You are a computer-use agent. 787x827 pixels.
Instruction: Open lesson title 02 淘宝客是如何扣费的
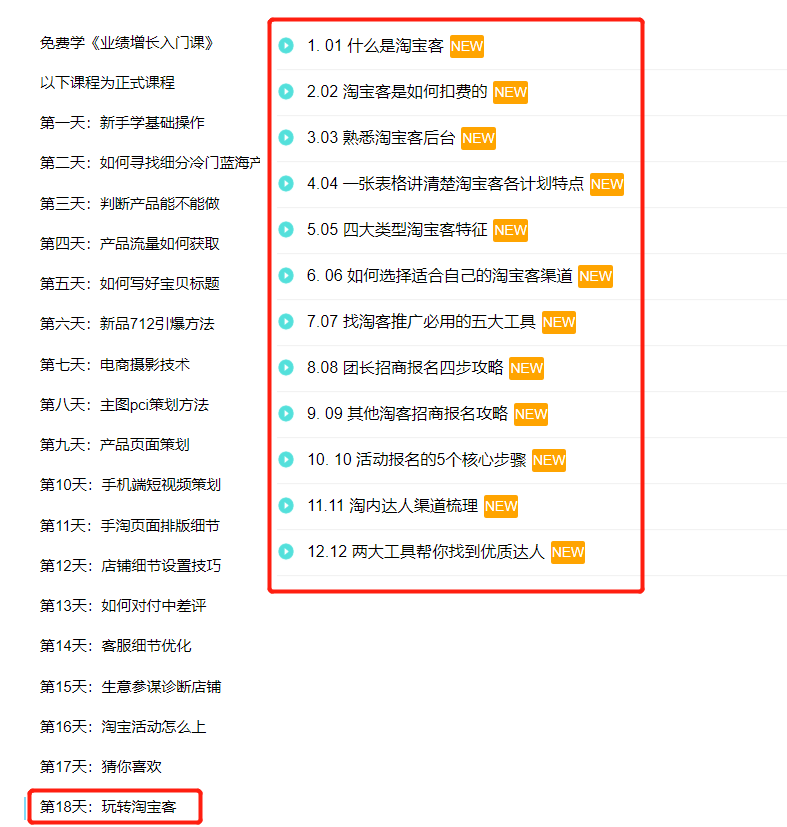(397, 92)
